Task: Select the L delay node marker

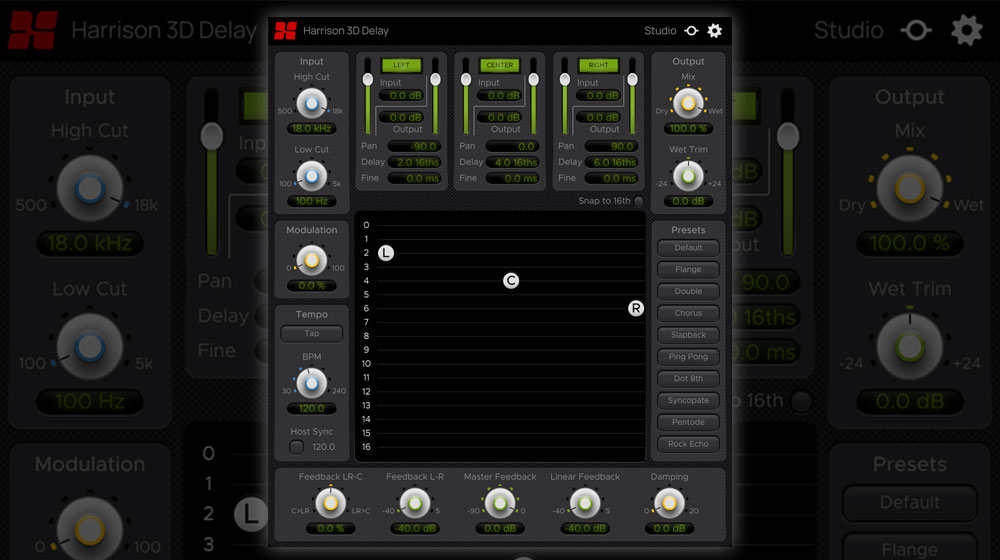Action: click(386, 253)
